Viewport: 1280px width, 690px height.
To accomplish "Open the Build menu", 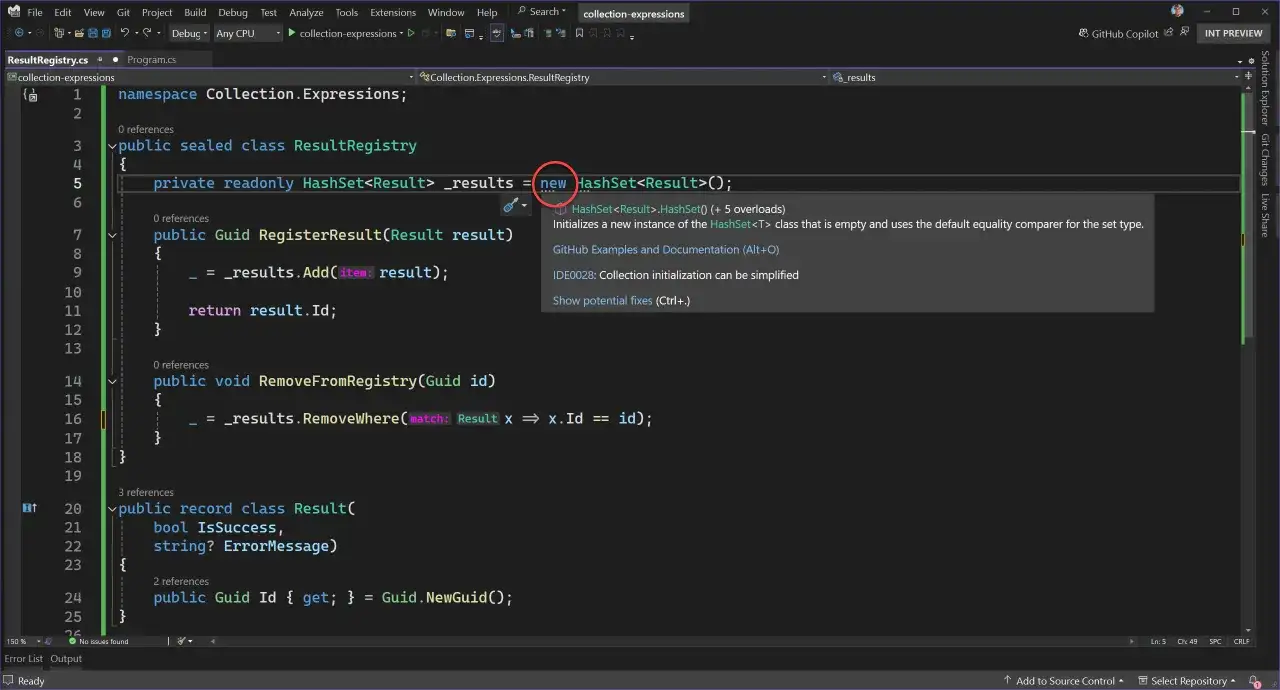I will [x=195, y=13].
